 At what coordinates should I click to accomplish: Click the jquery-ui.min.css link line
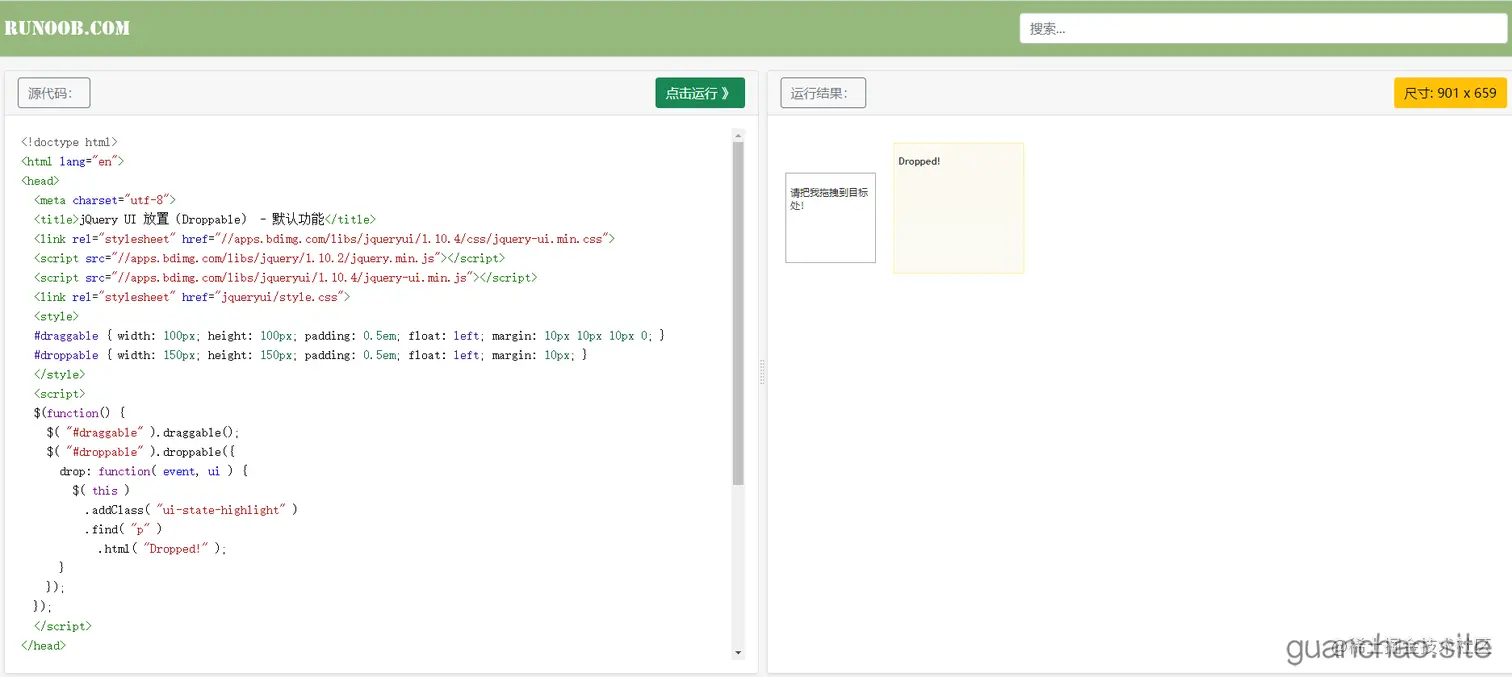[324, 239]
